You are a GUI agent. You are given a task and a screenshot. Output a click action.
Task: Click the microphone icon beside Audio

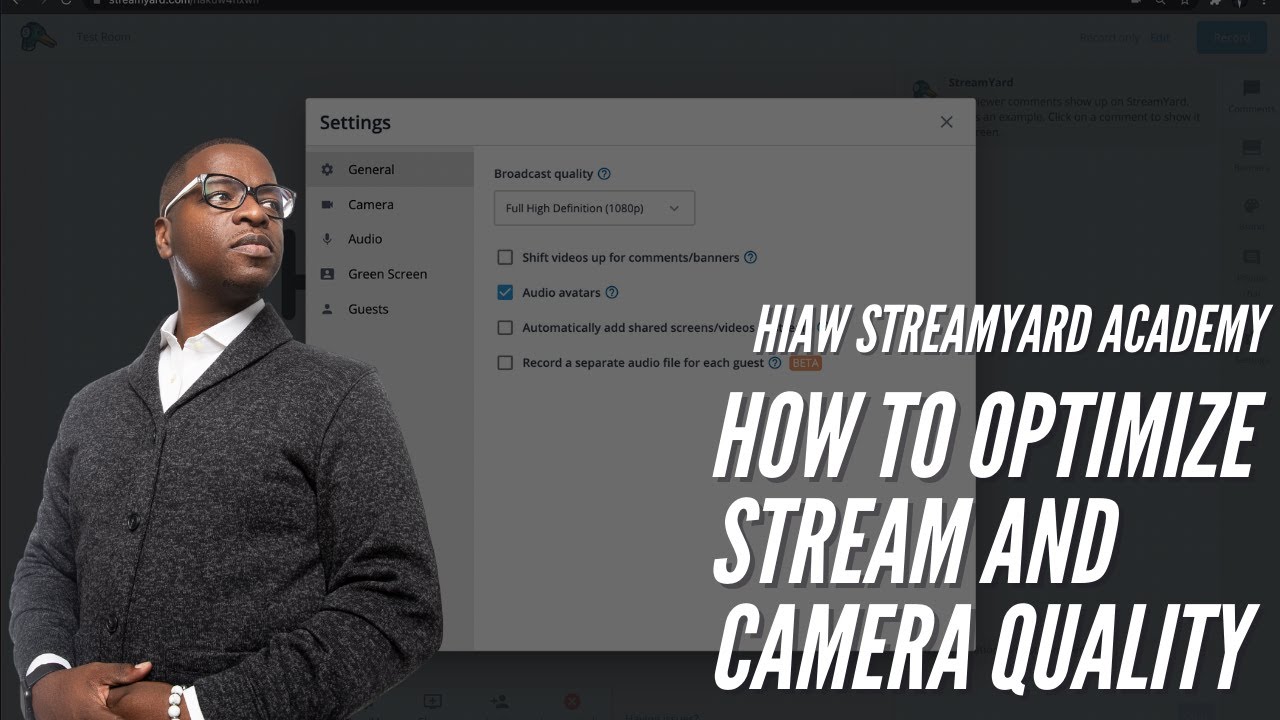point(327,239)
